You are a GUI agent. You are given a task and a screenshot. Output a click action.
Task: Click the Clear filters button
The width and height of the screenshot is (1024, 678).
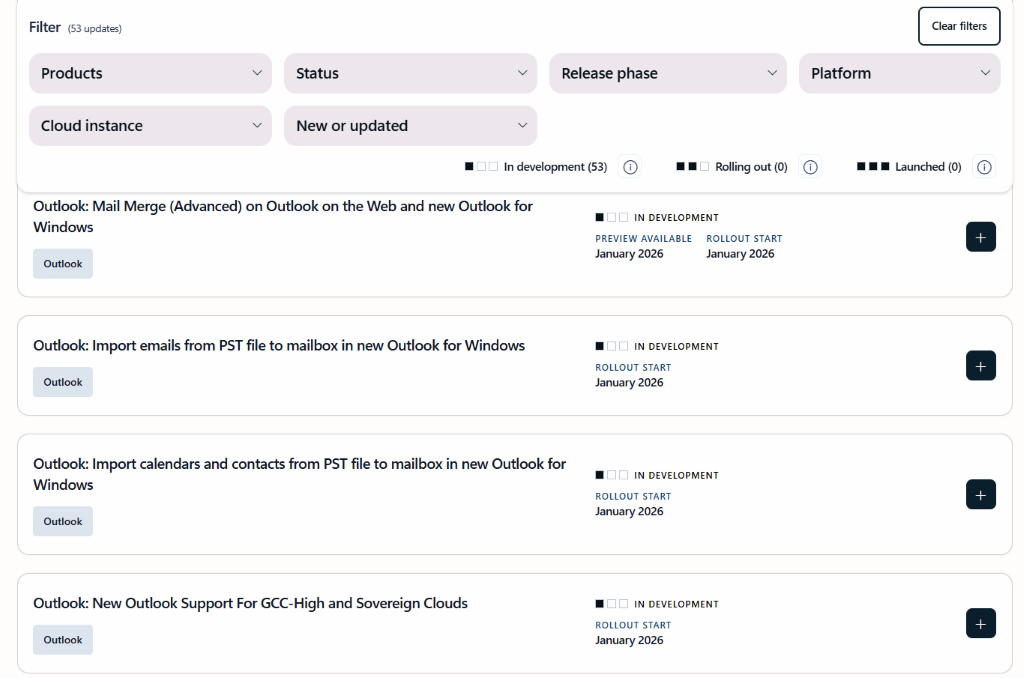[x=958, y=26]
